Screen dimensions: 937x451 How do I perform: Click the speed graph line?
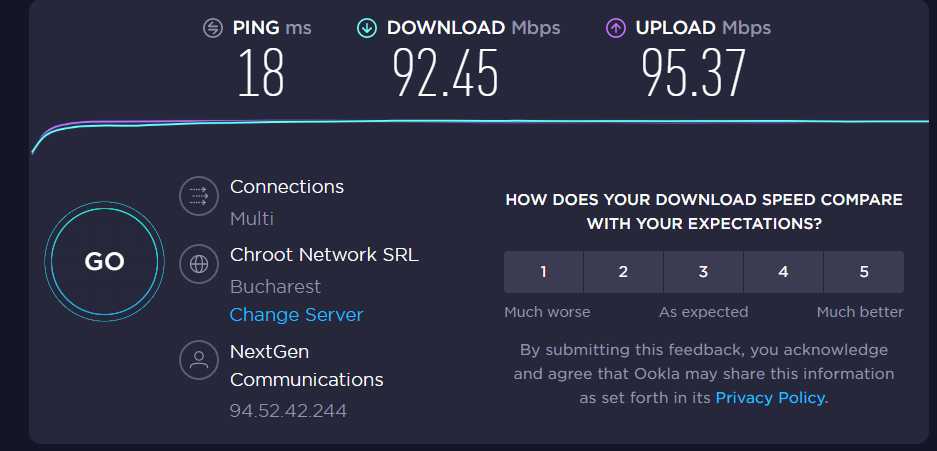(480, 122)
